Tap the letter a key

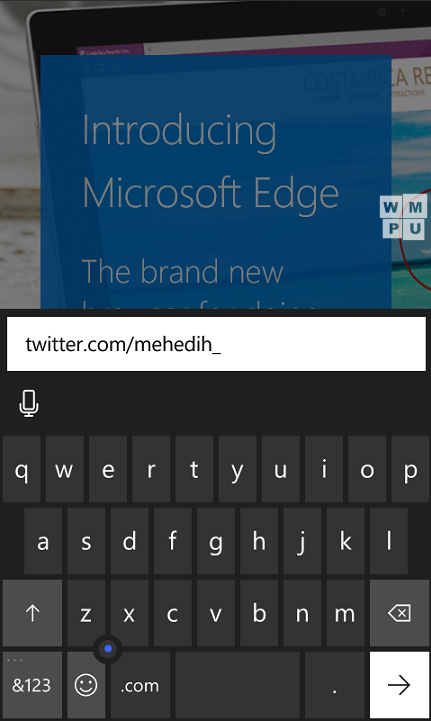point(43,541)
